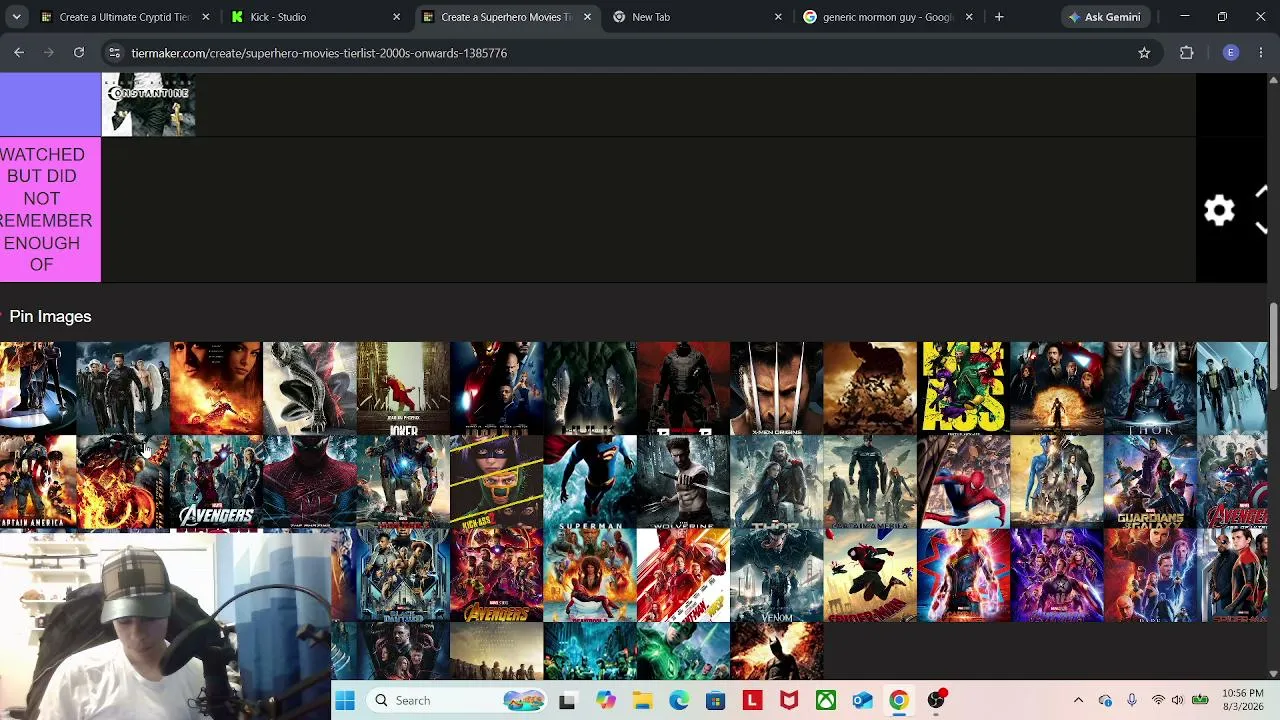This screenshot has height=720, width=1280.
Task: Open tab search dropdown in Chrome
Action: pos(16,17)
